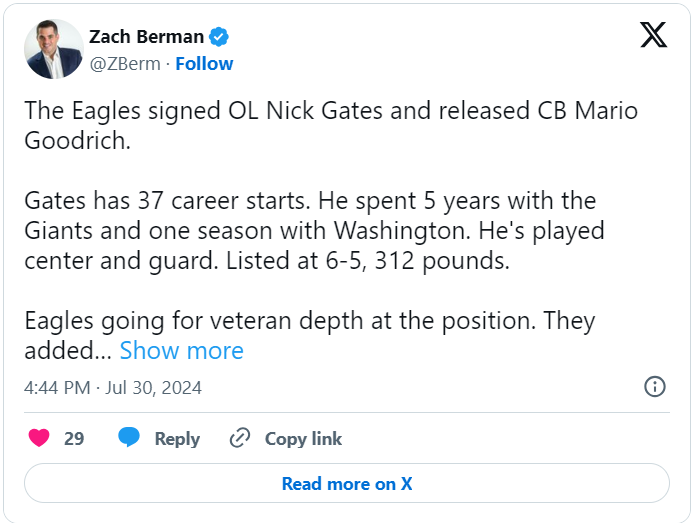Click the Zach Berman display name
Viewport: 696px width, 527px height.
point(146,37)
